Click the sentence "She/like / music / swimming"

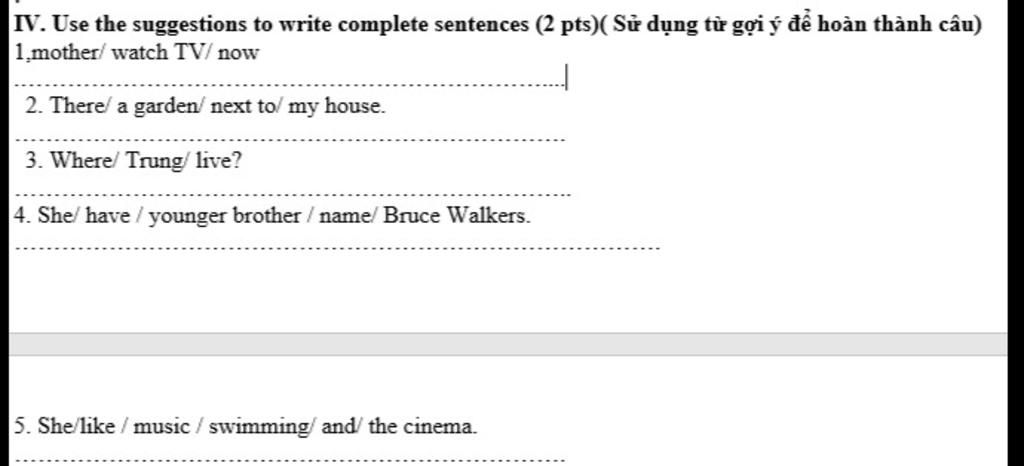245,427
